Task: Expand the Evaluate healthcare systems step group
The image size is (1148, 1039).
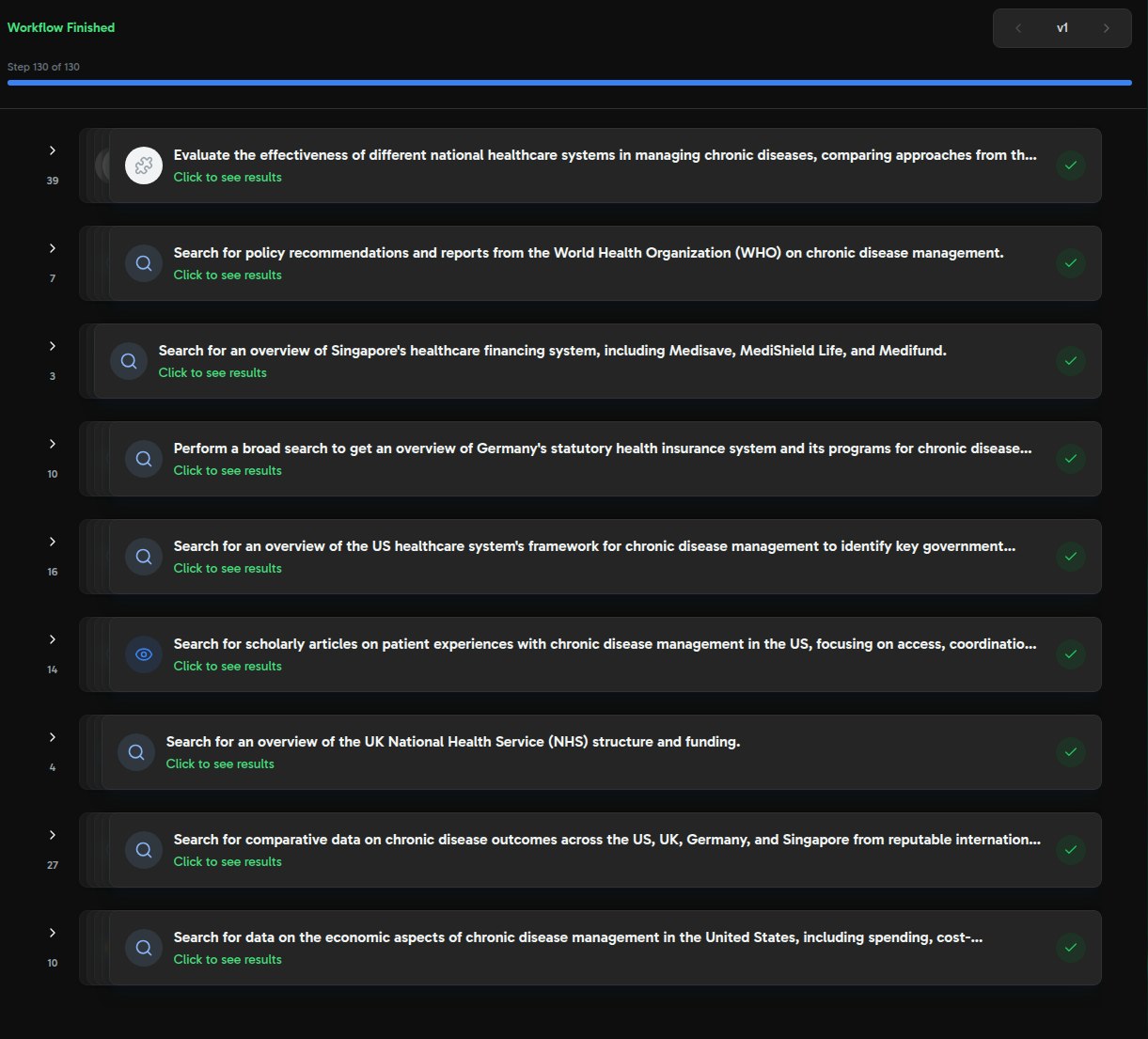Action: pos(53,150)
